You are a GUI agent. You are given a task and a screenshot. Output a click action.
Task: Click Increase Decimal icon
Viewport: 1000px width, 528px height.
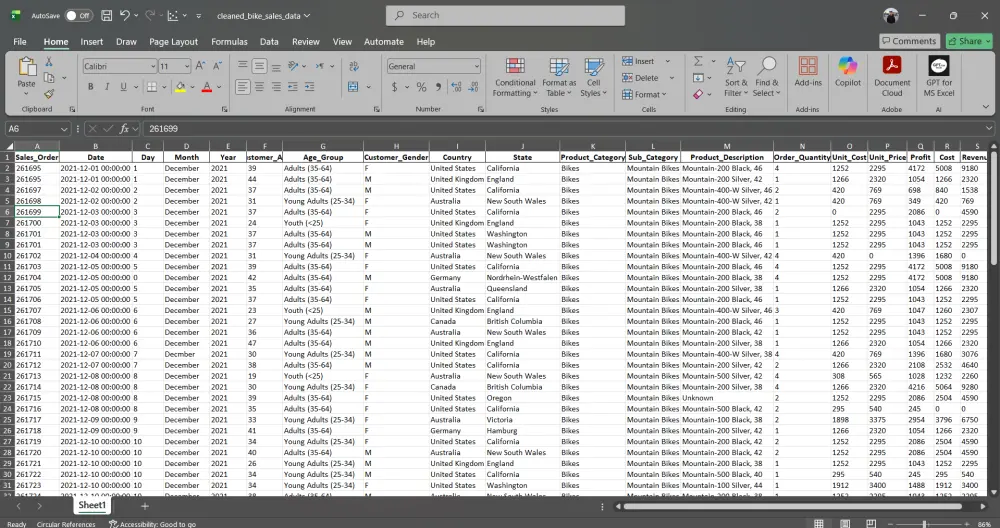pyautogui.click(x=456, y=87)
